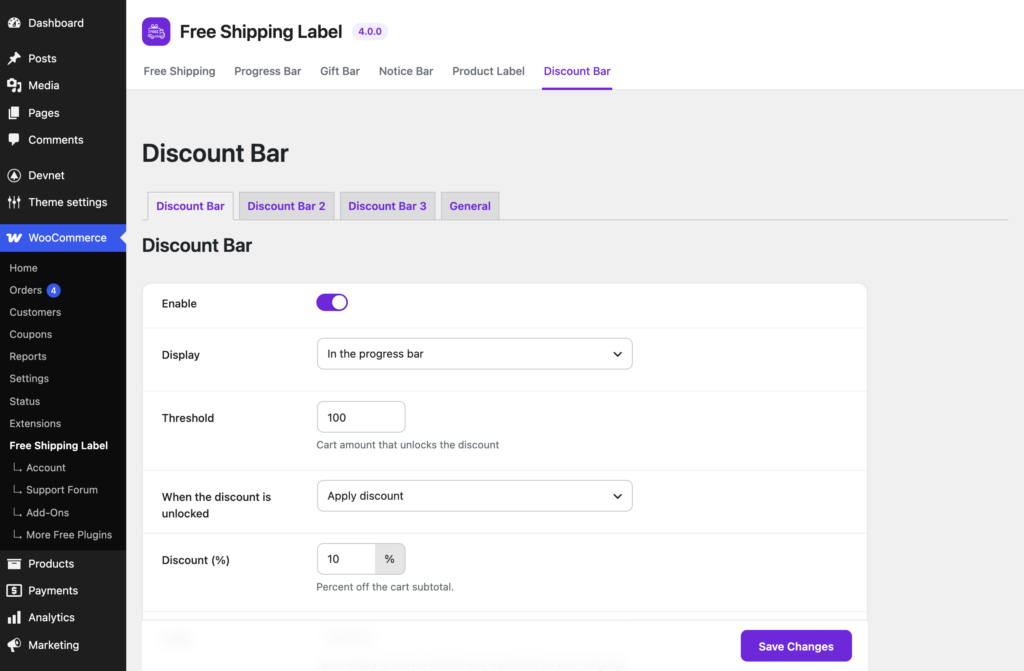1024x671 pixels.
Task: Click the Devnet icon
Action: coord(14,175)
